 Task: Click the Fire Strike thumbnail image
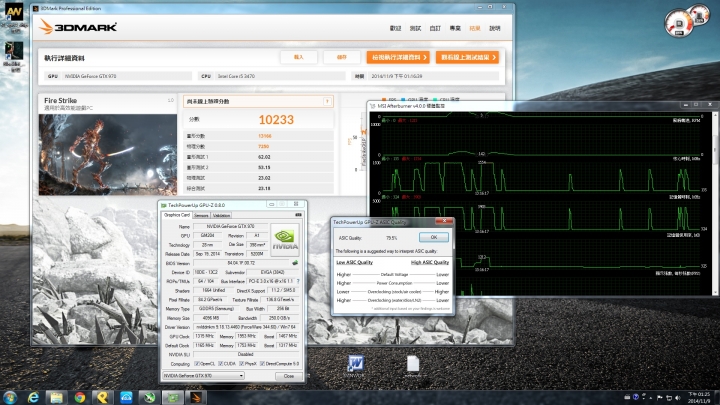pos(107,155)
